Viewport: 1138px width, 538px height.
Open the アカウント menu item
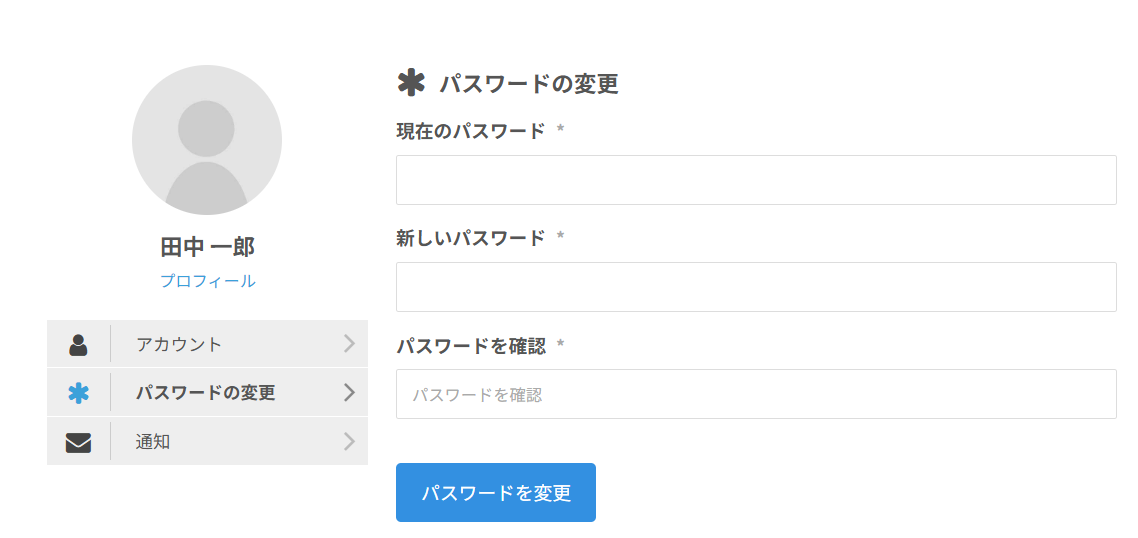(x=179, y=344)
